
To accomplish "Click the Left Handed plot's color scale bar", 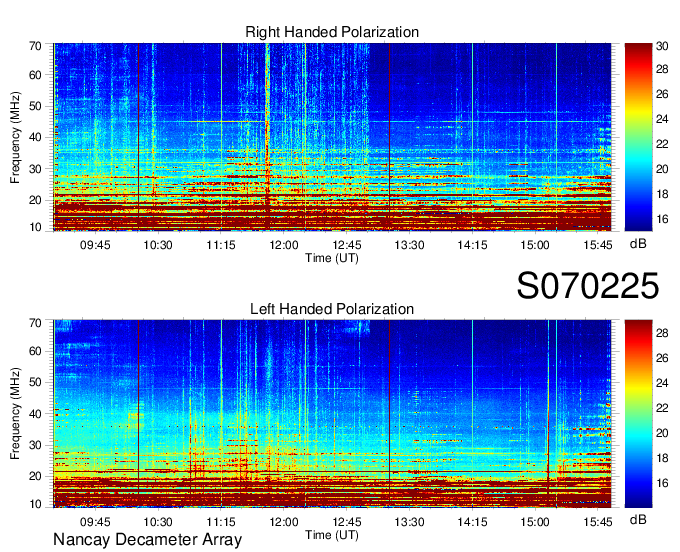I will coord(638,414).
